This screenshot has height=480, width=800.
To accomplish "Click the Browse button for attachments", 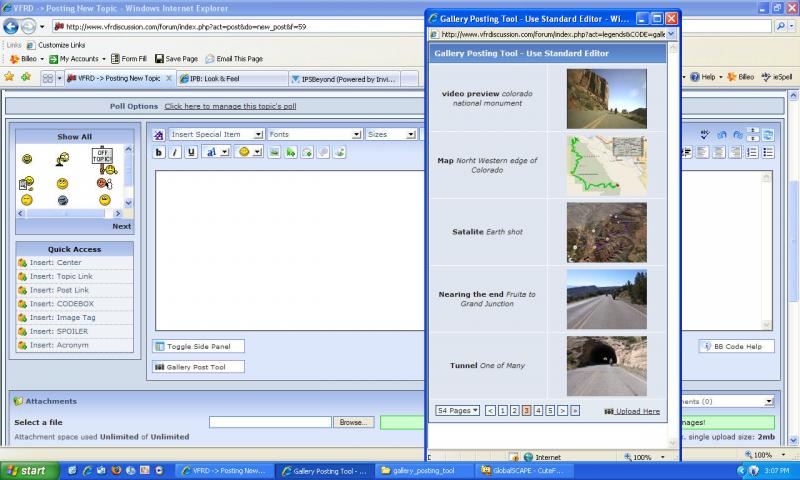I will point(353,422).
